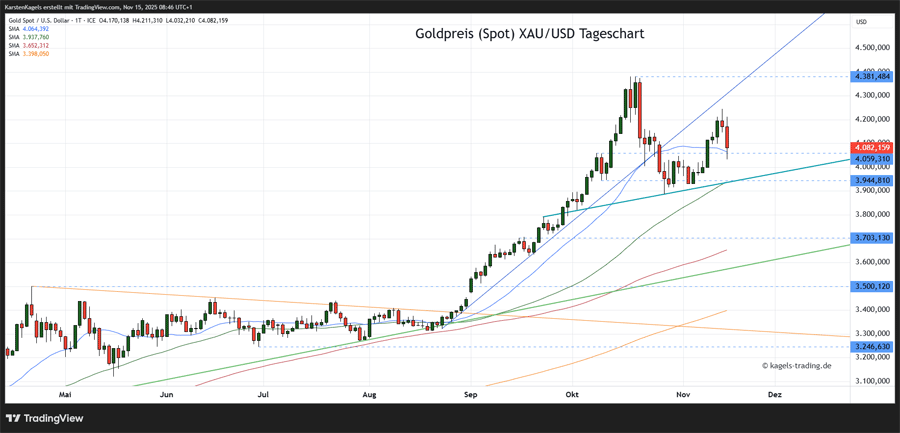Select the 4.381,484 price level label

[x=871, y=76]
